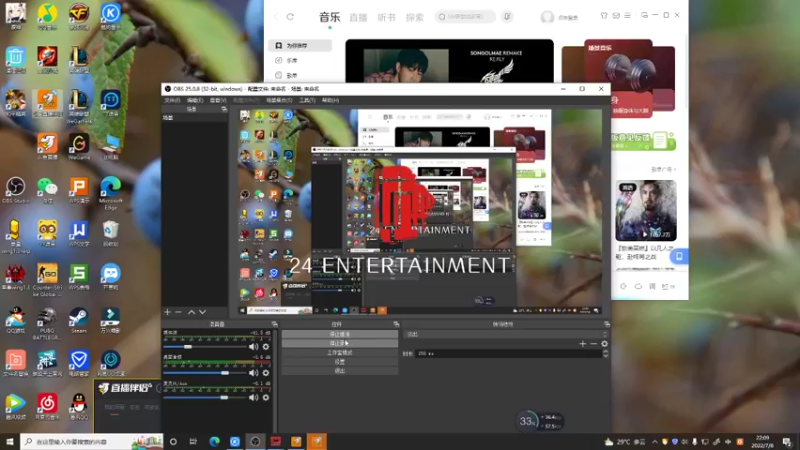
Task: Click the green feedback button in music player
Action: point(644,141)
